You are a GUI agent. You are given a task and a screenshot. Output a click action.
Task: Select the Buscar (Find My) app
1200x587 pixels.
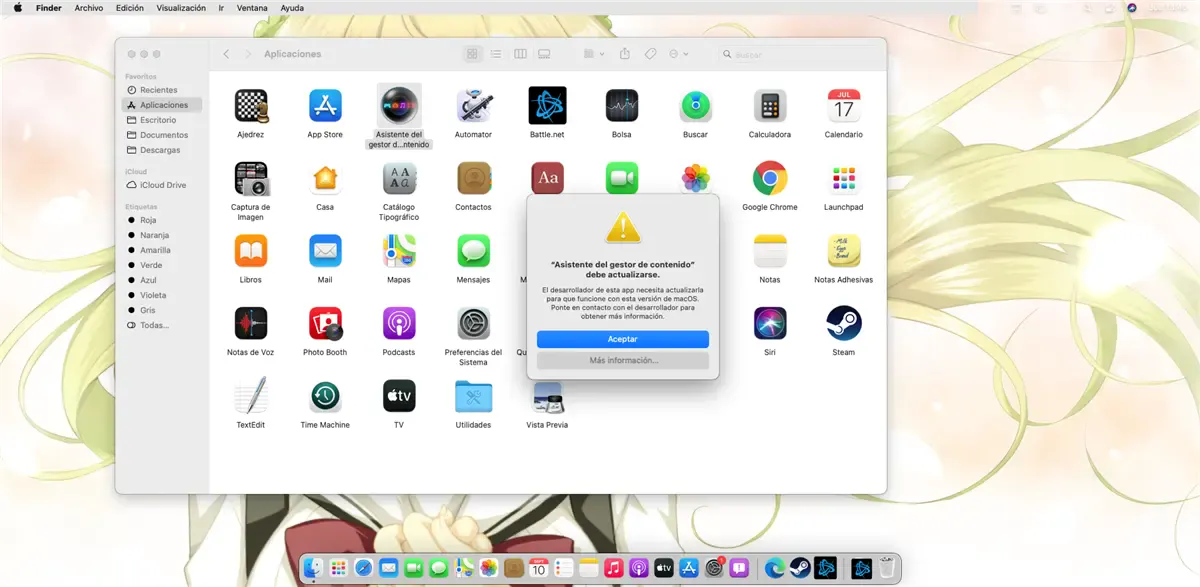pos(695,105)
